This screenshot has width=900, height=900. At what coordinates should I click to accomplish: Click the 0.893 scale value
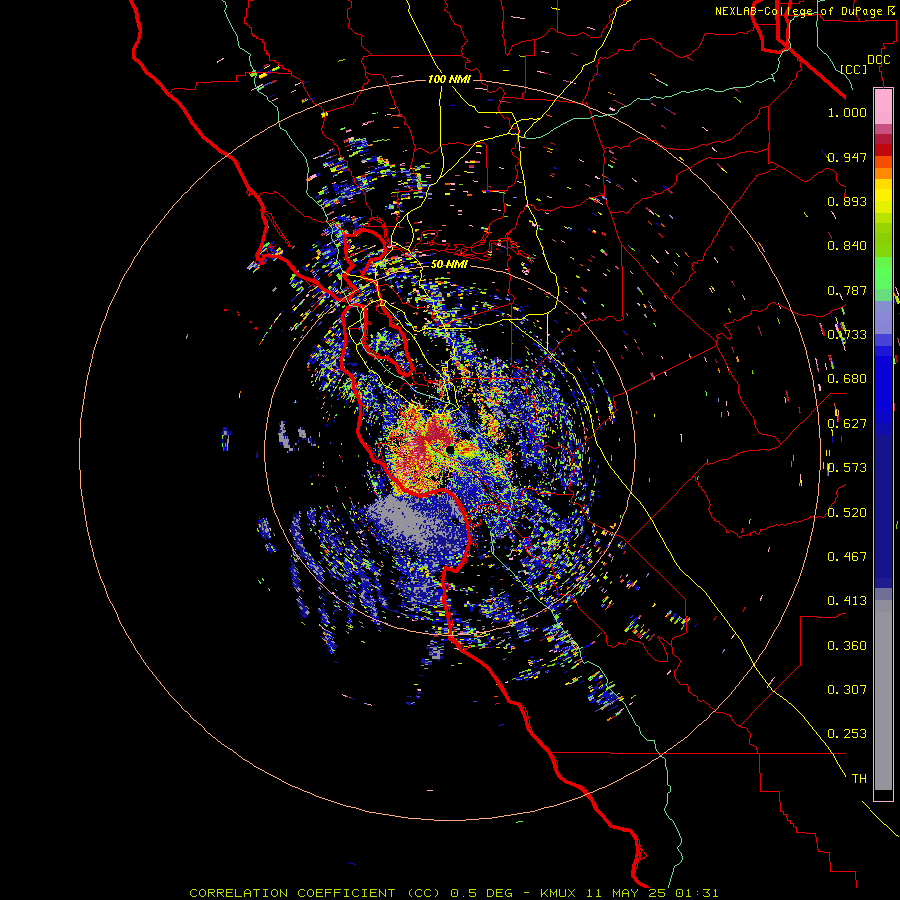point(847,201)
